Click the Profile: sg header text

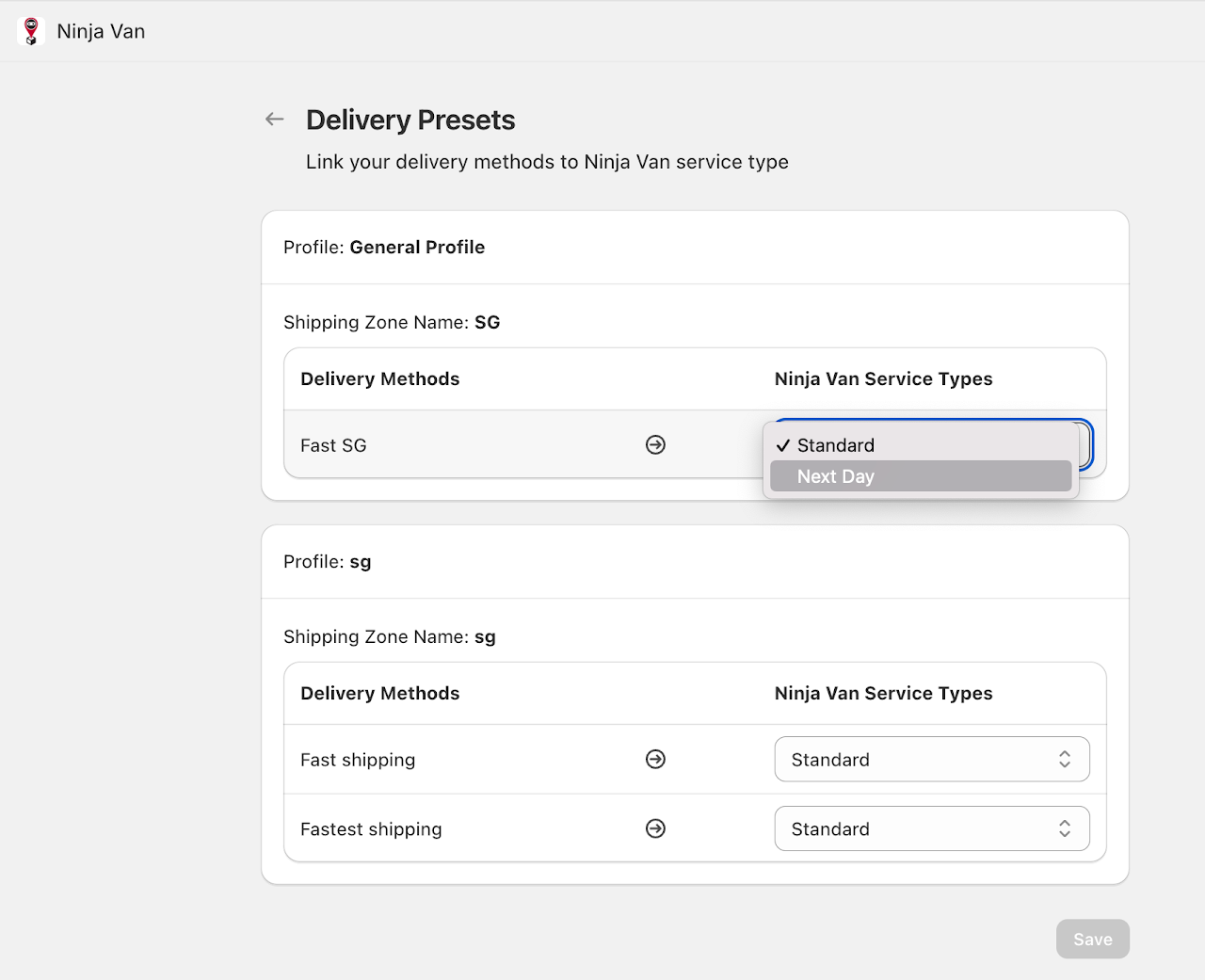pos(328,562)
